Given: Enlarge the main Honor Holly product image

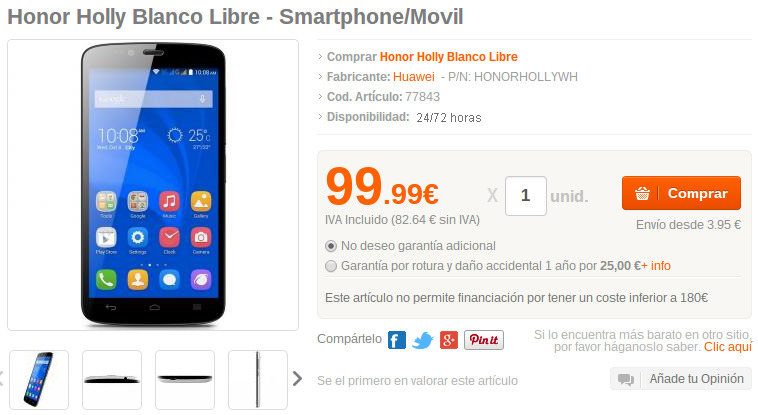Looking at the screenshot, I should [x=153, y=185].
